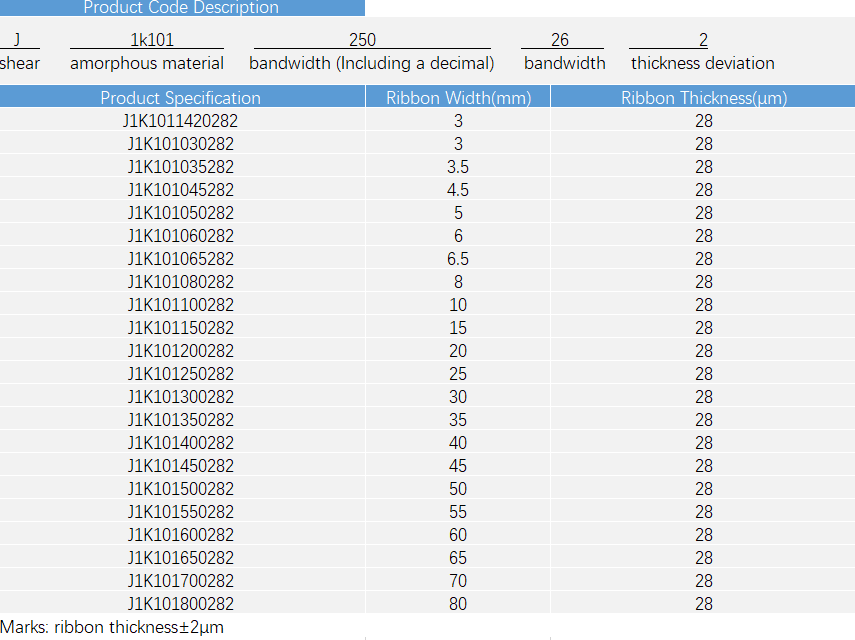Click the ribbon width cell showing 4.5
This screenshot has height=640, width=855.
click(458, 190)
